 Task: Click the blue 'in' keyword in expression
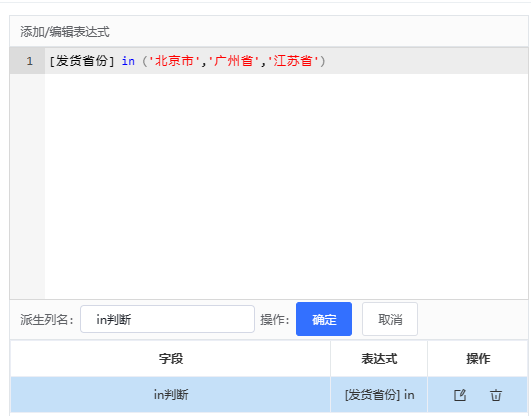coord(128,61)
